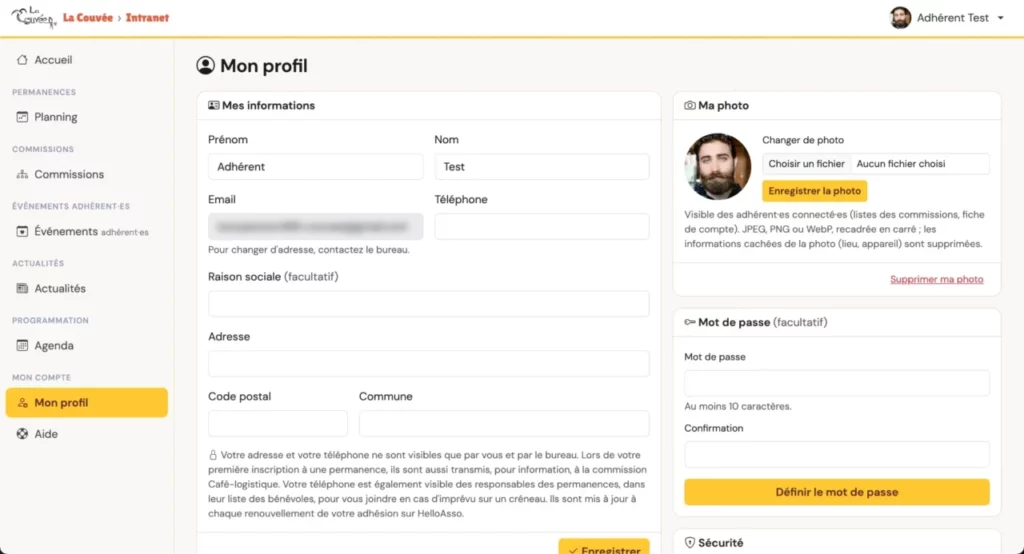Image resolution: width=1024 pixels, height=554 pixels.
Task: Click Choisir un fichier button
Action: coord(807,164)
